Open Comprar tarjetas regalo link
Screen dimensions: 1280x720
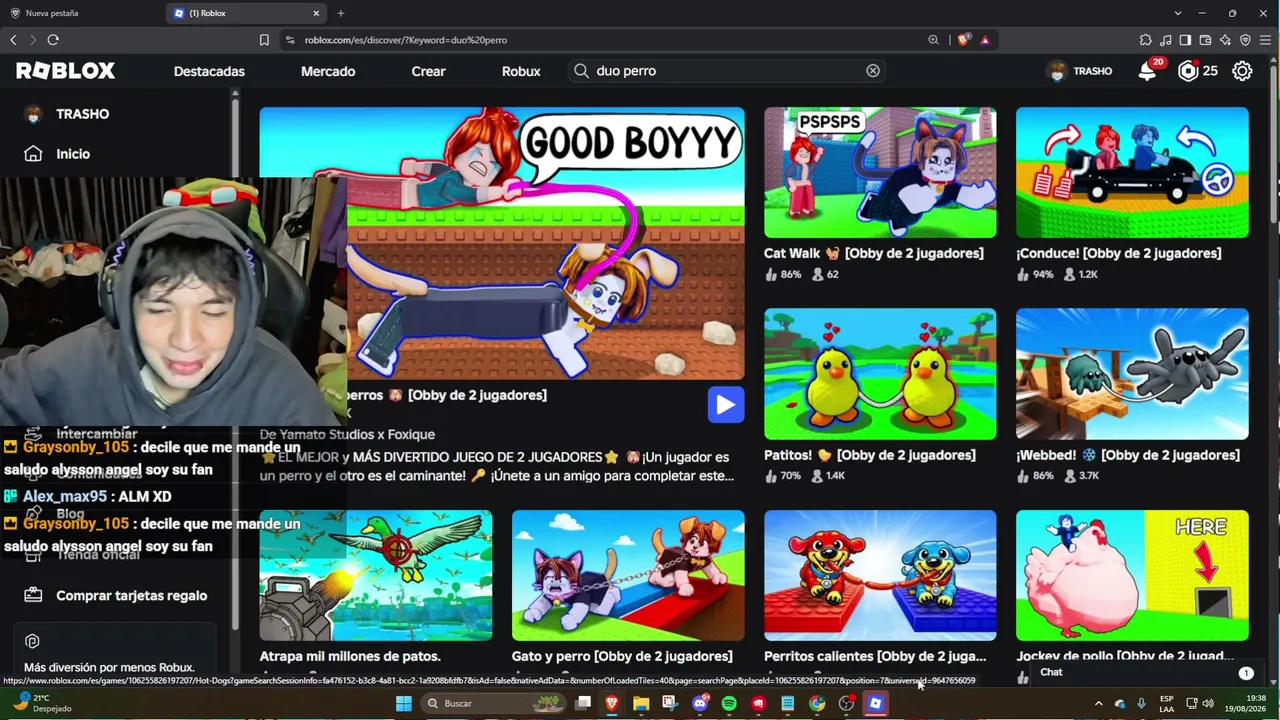click(132, 595)
